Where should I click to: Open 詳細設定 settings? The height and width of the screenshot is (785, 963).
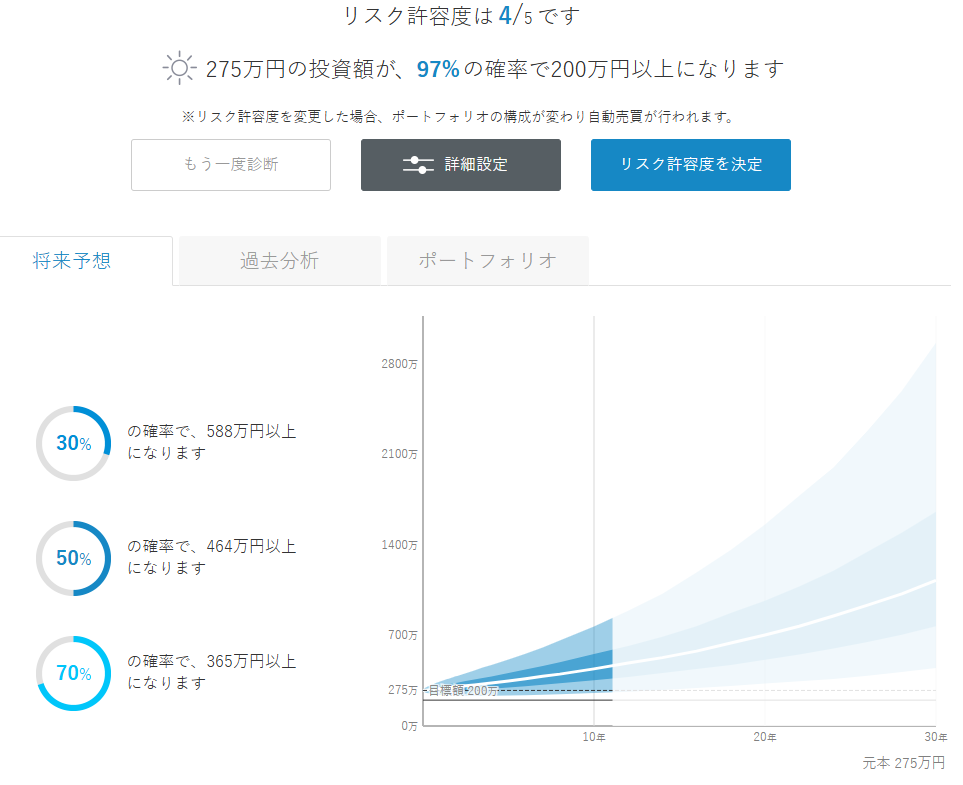click(460, 165)
